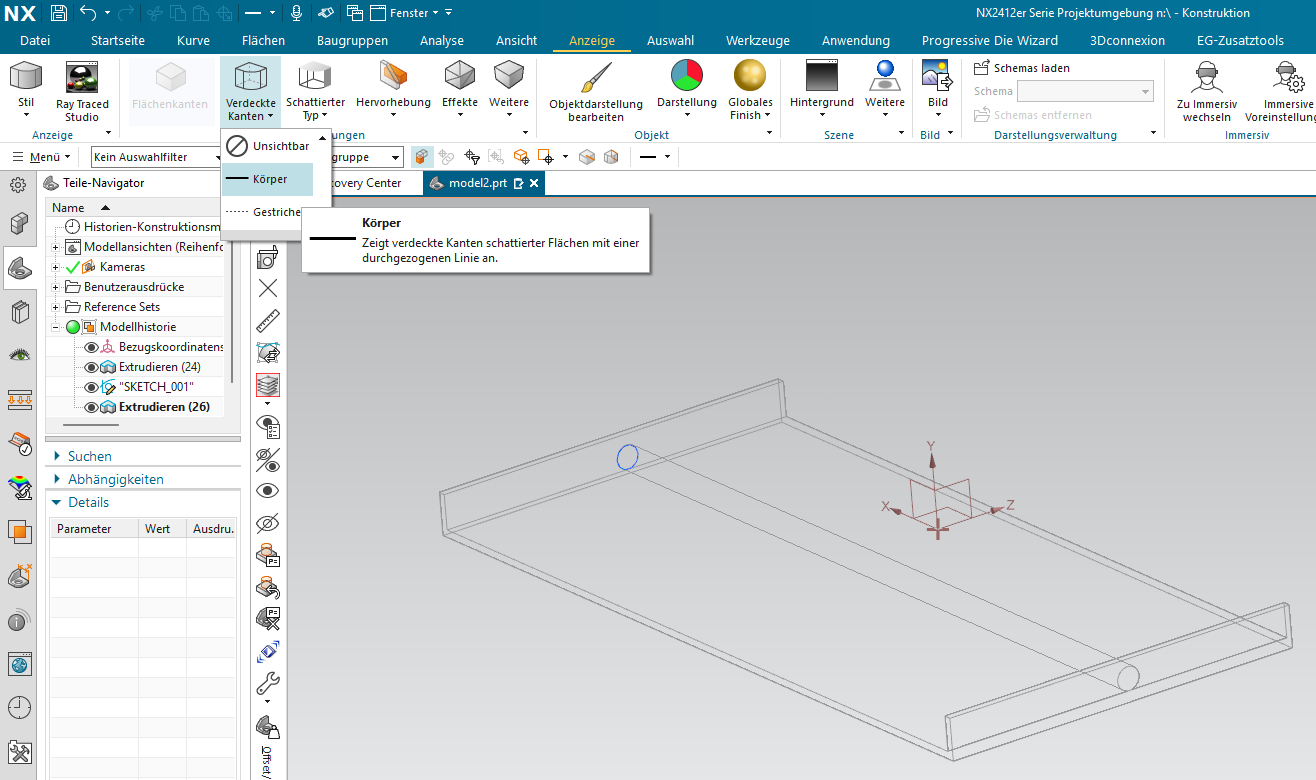Open Teile-Navigator settings gear in sidebar
Viewport: 1316px width, 780px height.
click(x=18, y=185)
